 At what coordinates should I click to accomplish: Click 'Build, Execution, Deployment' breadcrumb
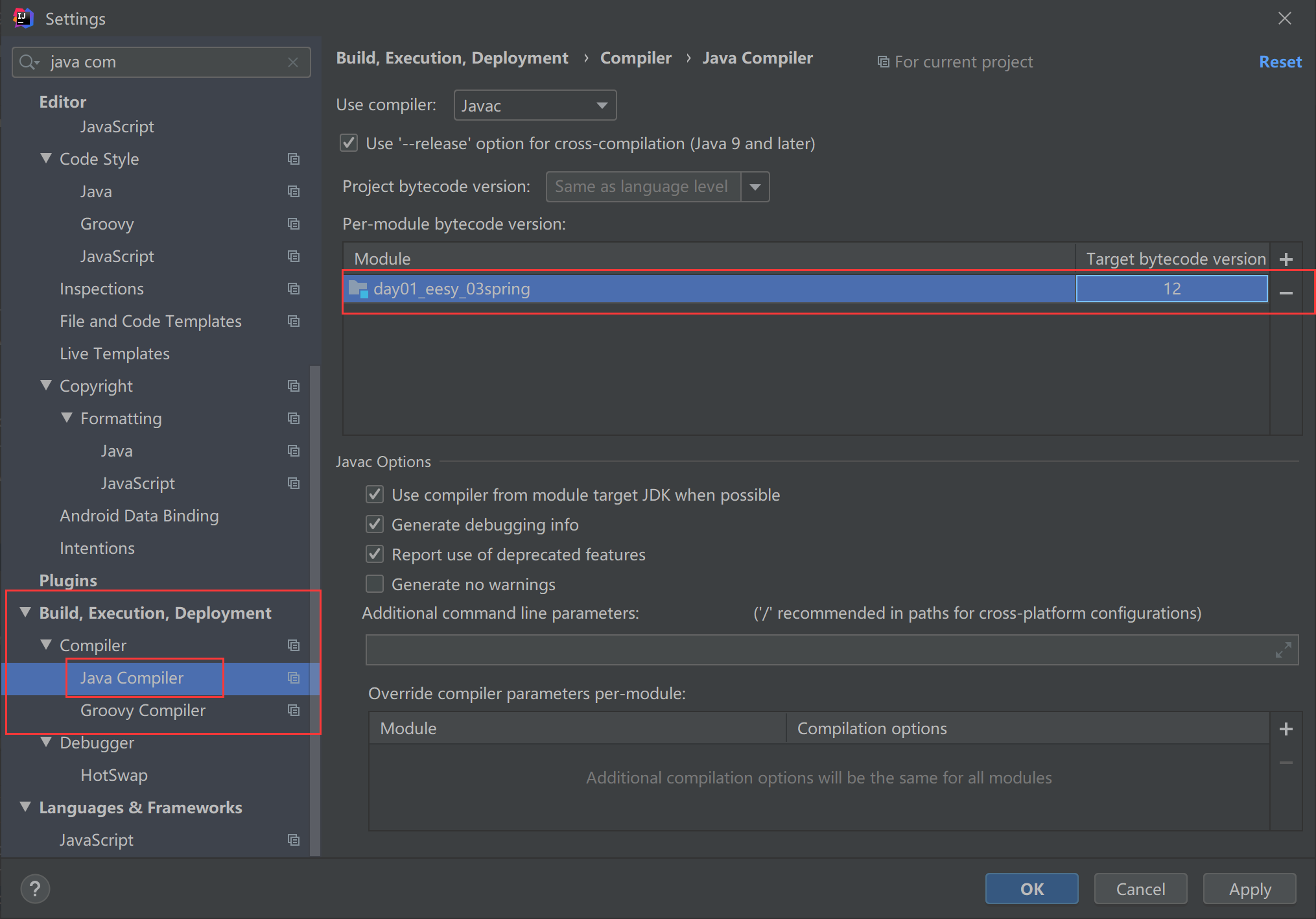pyautogui.click(x=452, y=58)
